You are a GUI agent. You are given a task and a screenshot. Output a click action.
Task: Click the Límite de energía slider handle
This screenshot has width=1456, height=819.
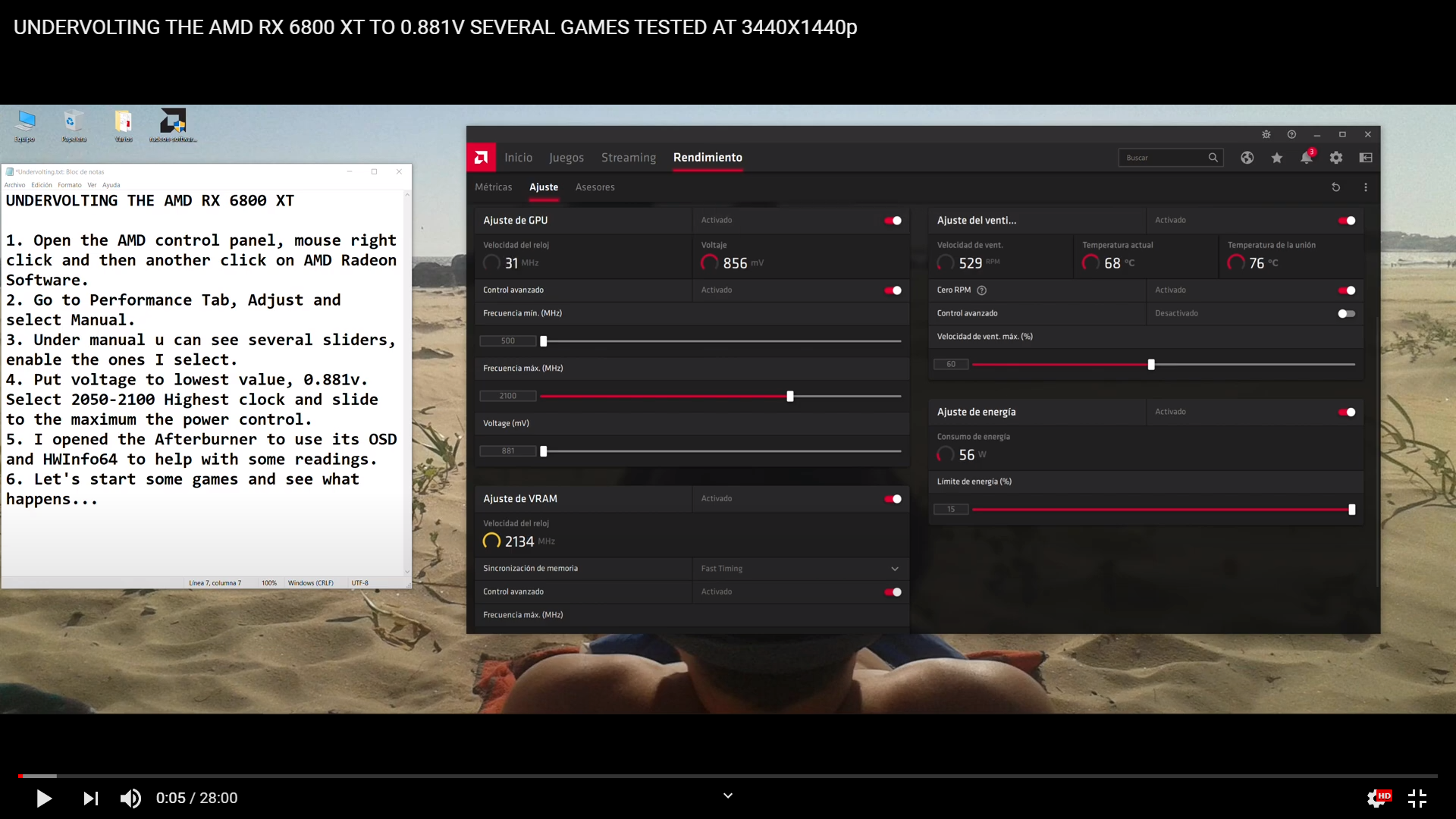click(x=1352, y=510)
